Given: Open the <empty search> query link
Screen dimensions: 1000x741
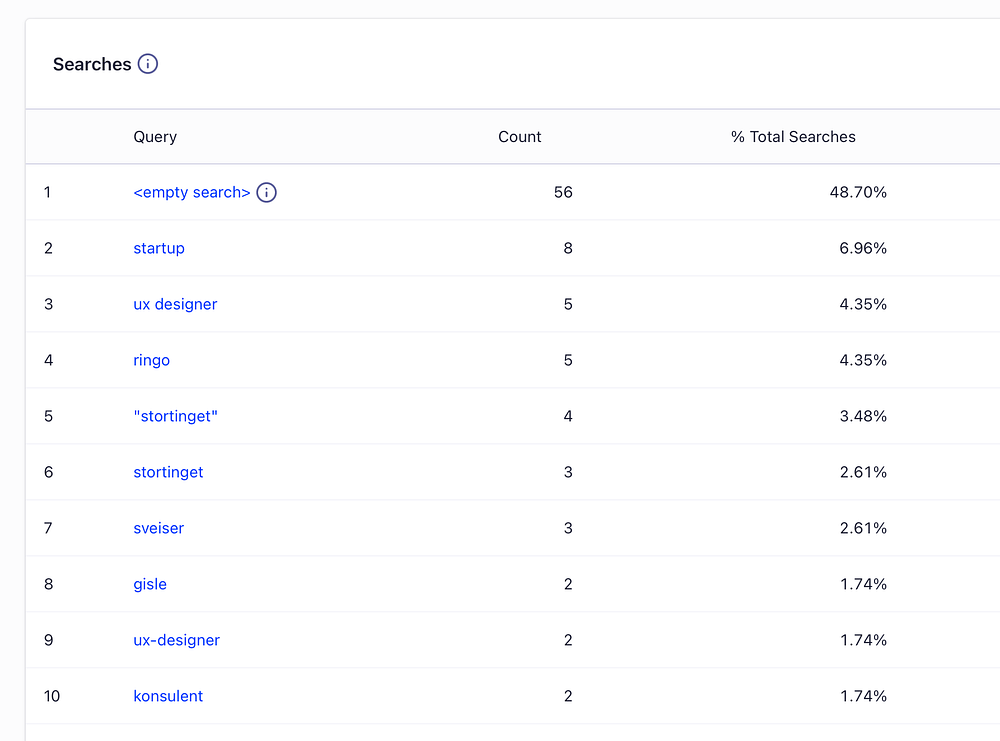Looking at the screenshot, I should [x=191, y=192].
